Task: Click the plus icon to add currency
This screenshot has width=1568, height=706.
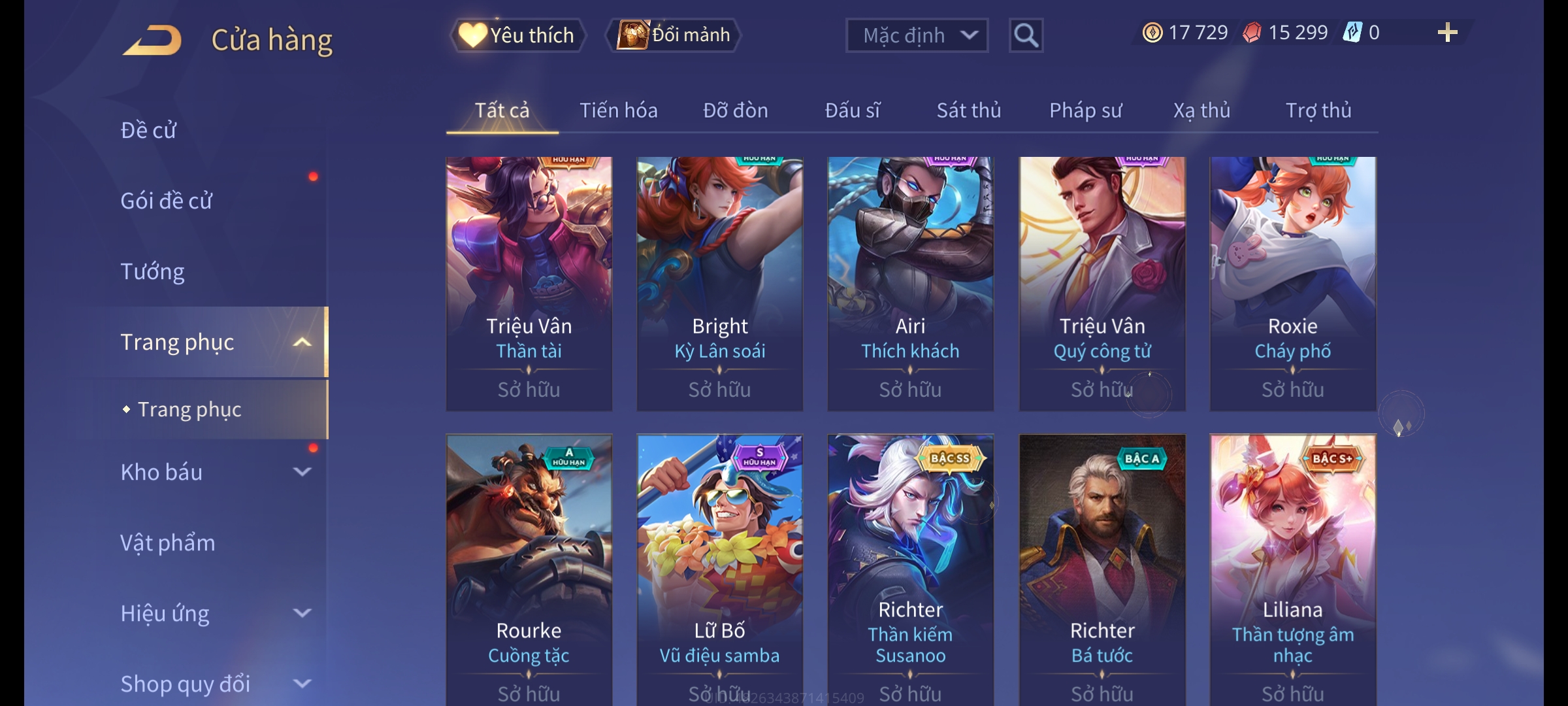Action: [x=1448, y=33]
